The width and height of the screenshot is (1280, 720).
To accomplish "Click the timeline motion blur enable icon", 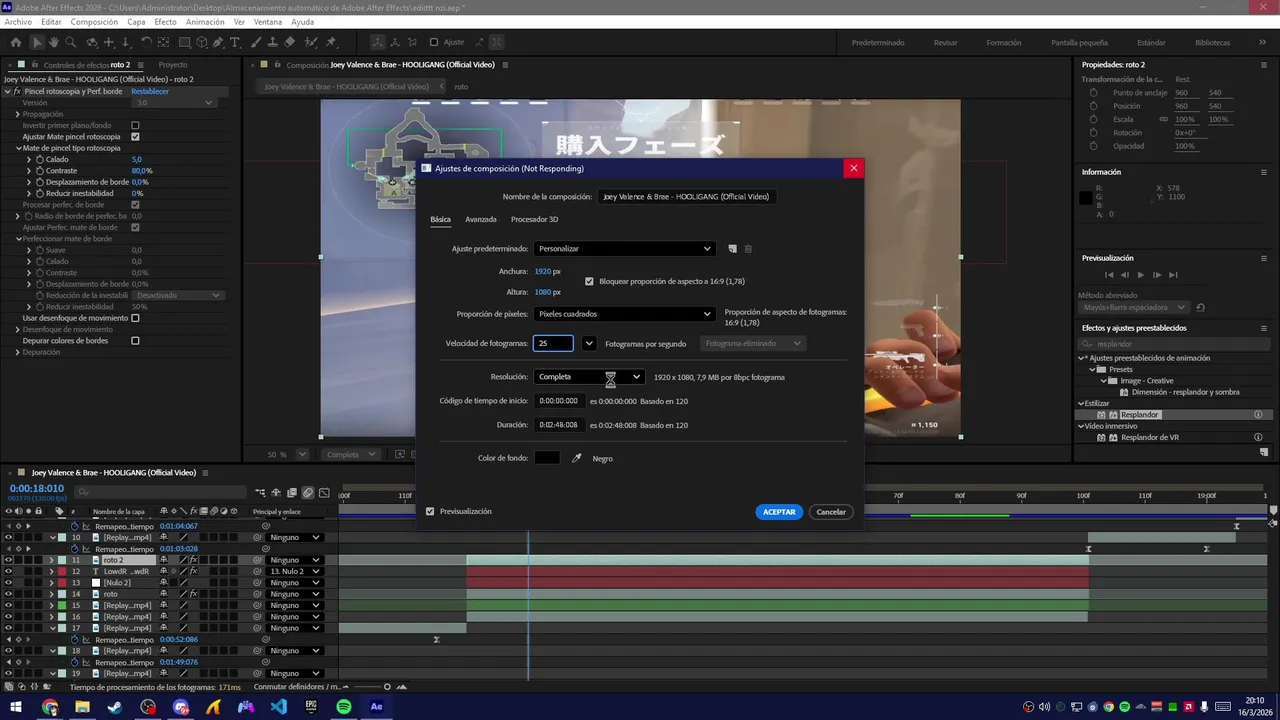I will [x=308, y=492].
